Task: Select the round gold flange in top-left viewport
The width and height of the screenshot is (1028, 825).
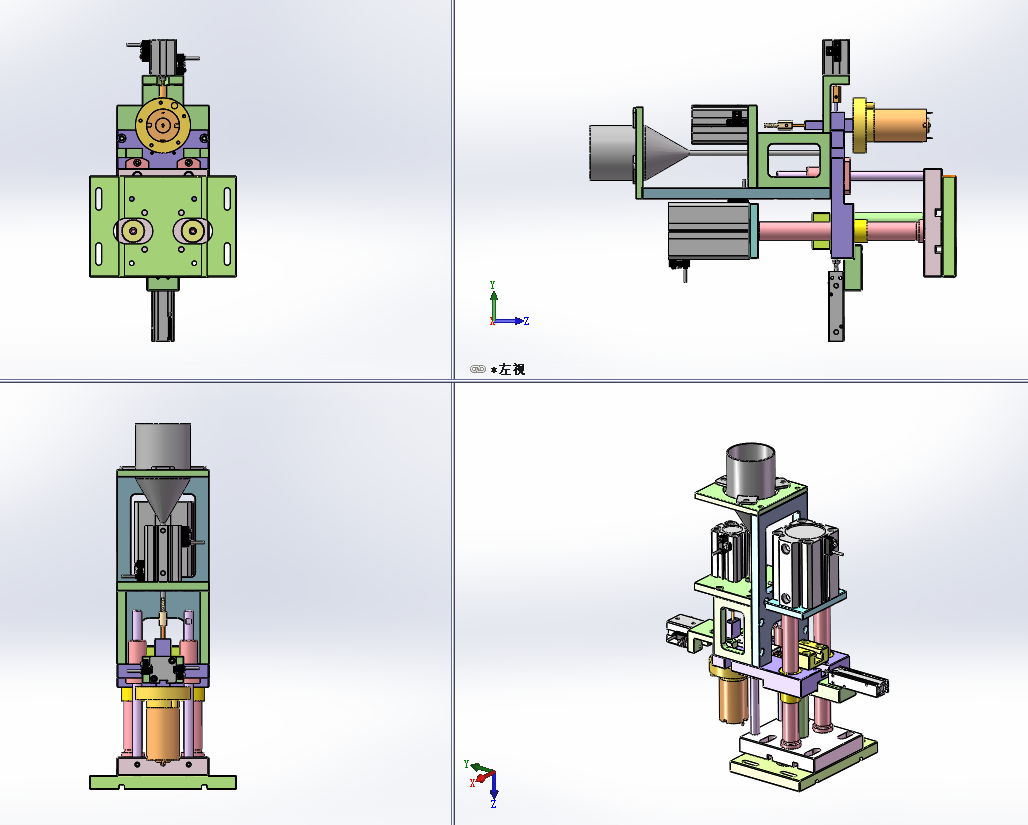Action: (163, 125)
